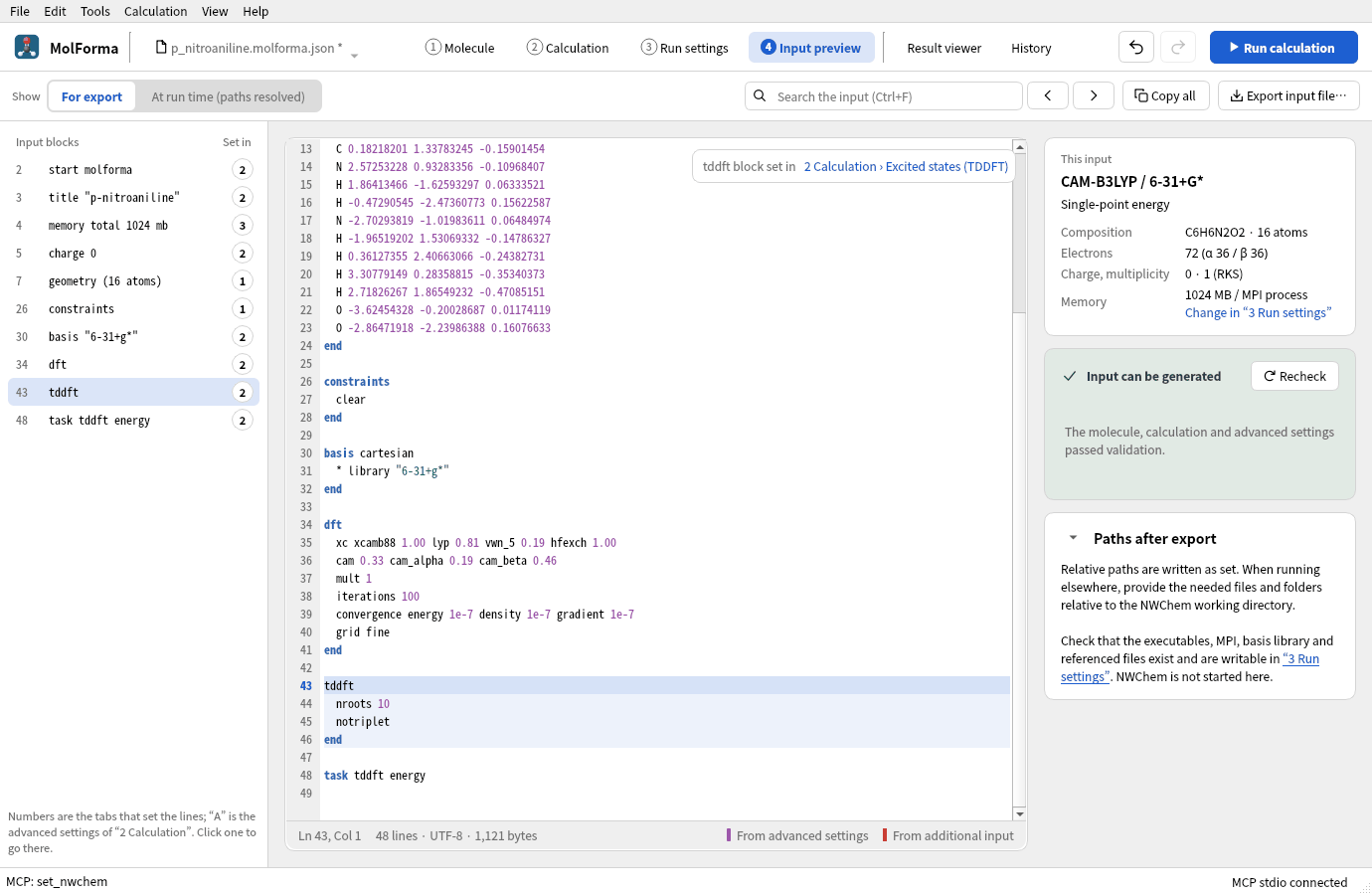1372x895 pixels.
Task: Click the set-in badge for geometry block
Action: coord(243,281)
